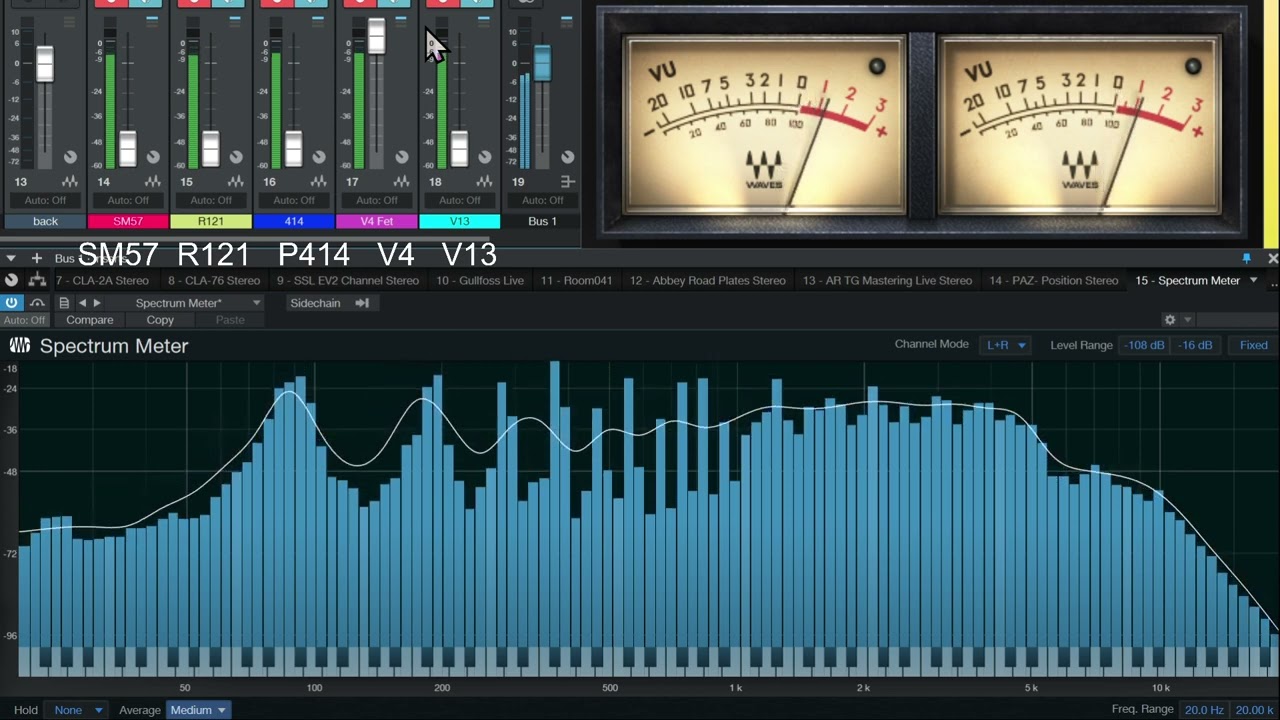The height and width of the screenshot is (720, 1280).
Task: Click the pan knob on channel 18 V13
Action: 485,157
